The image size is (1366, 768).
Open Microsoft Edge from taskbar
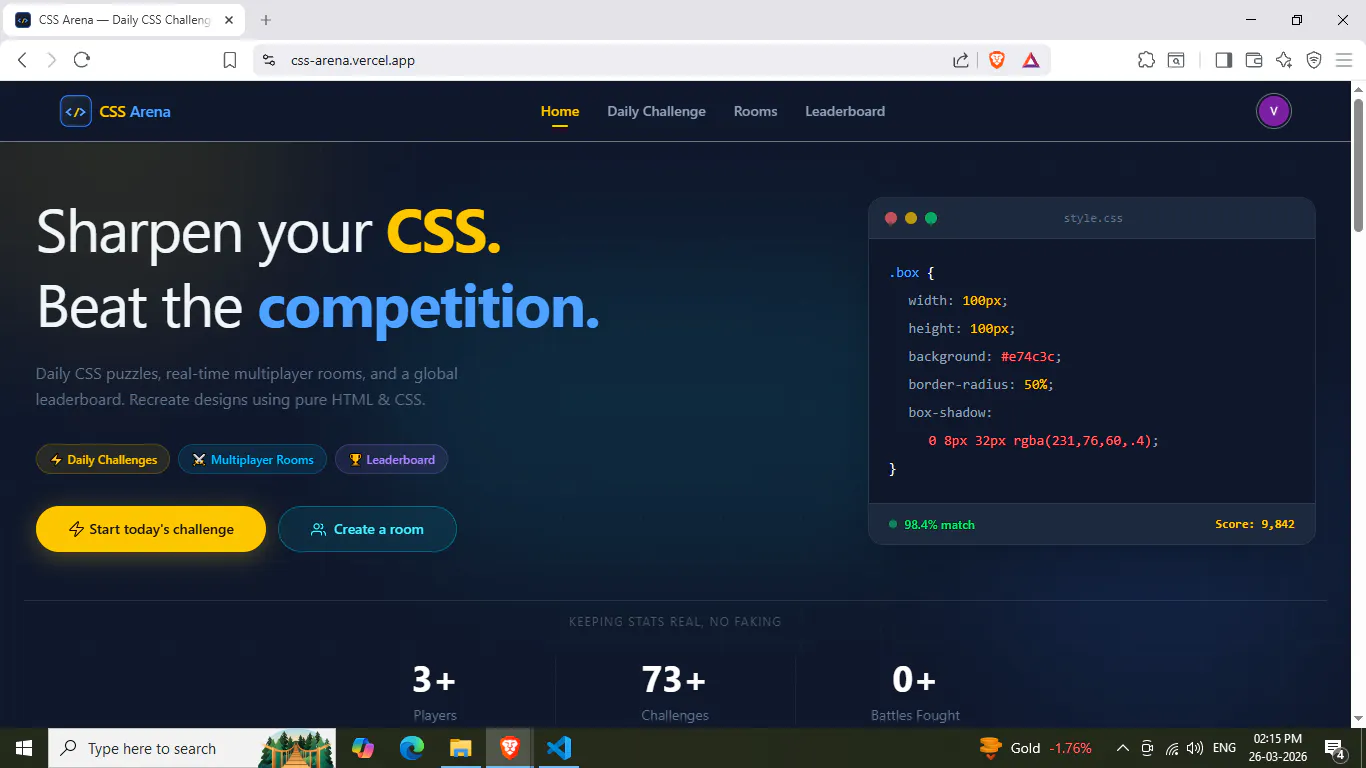click(412, 748)
